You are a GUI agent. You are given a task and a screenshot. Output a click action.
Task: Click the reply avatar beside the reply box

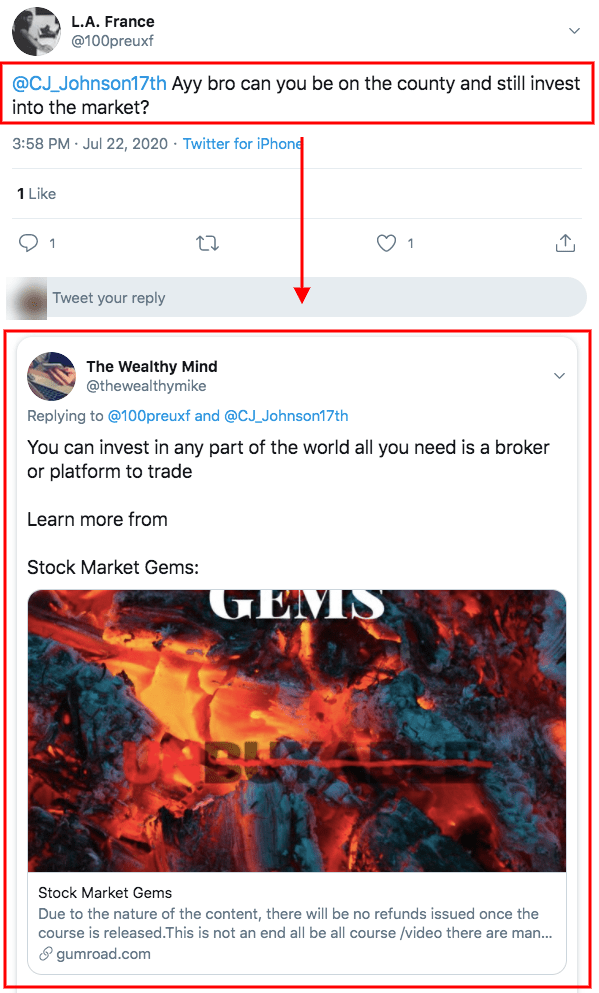pos(26,297)
